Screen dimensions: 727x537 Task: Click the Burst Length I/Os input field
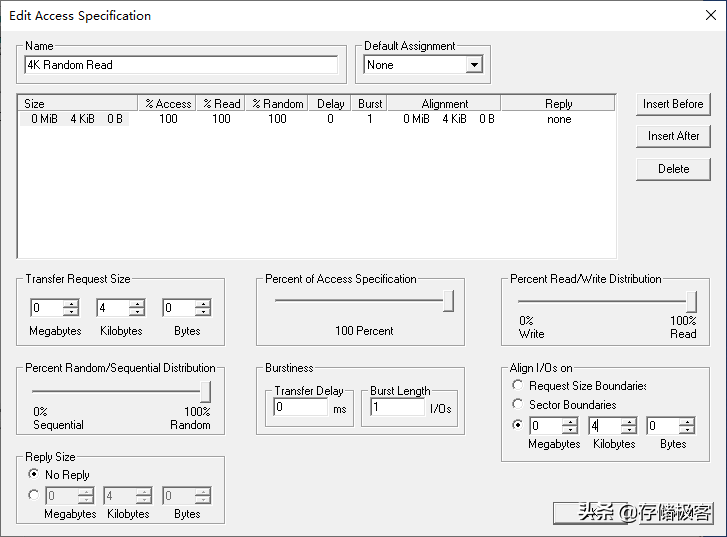click(397, 407)
